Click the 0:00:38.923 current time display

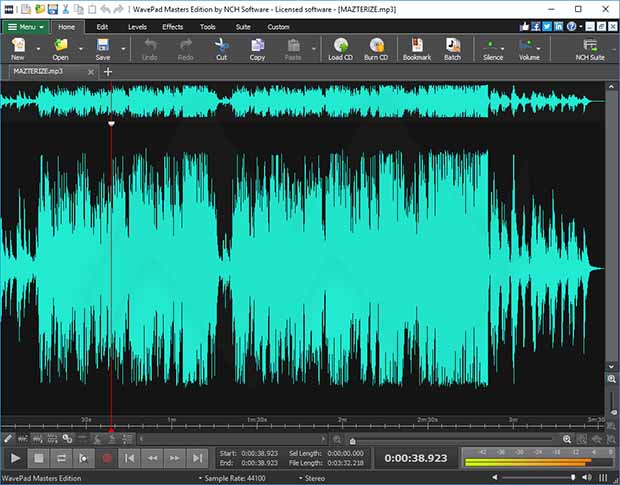click(x=416, y=458)
